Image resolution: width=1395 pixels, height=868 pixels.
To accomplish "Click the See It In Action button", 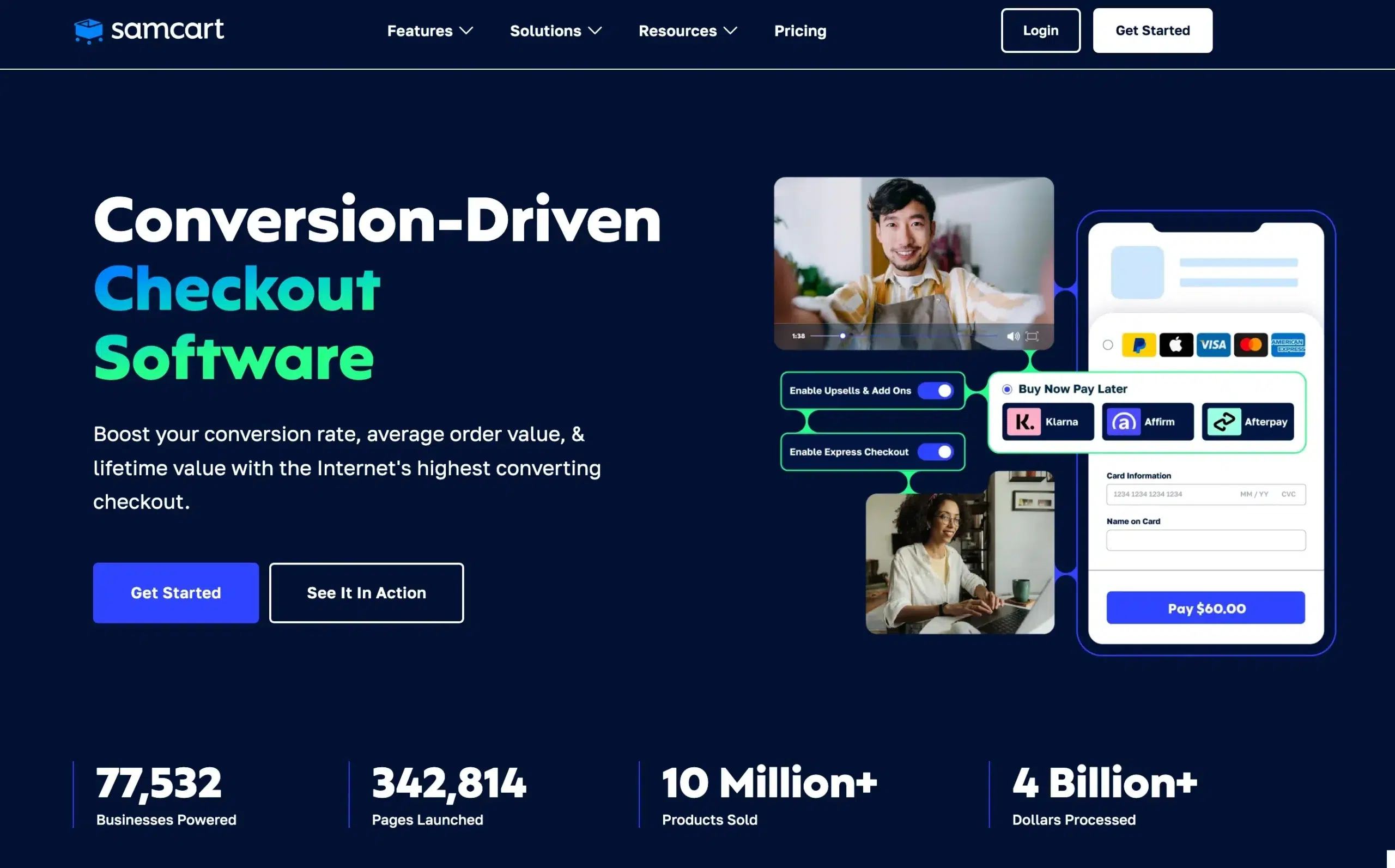I will (366, 592).
